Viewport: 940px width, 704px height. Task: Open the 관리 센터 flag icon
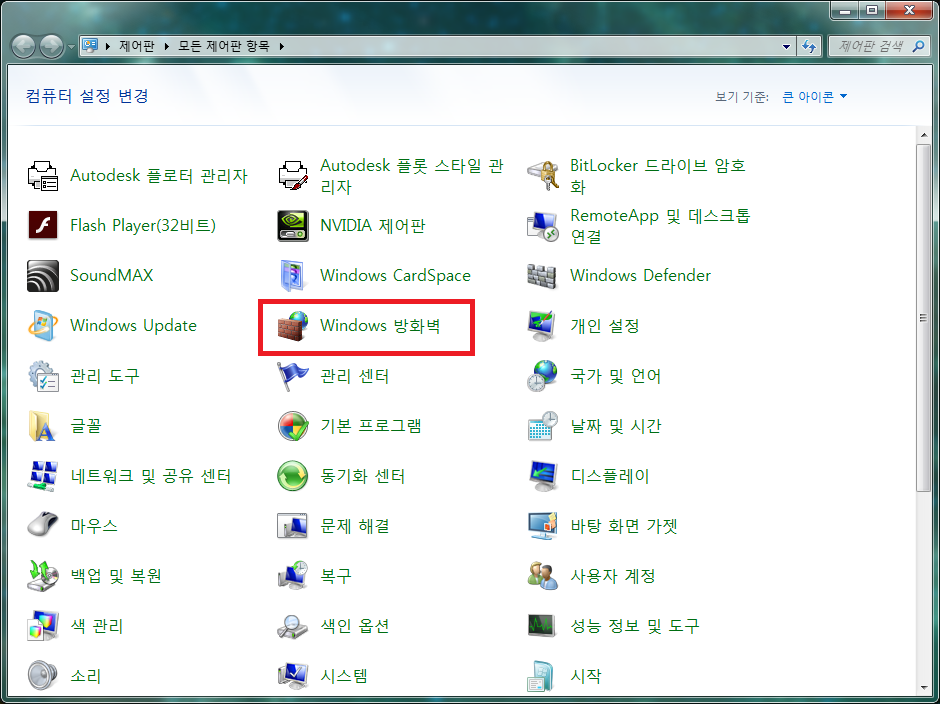tap(293, 376)
